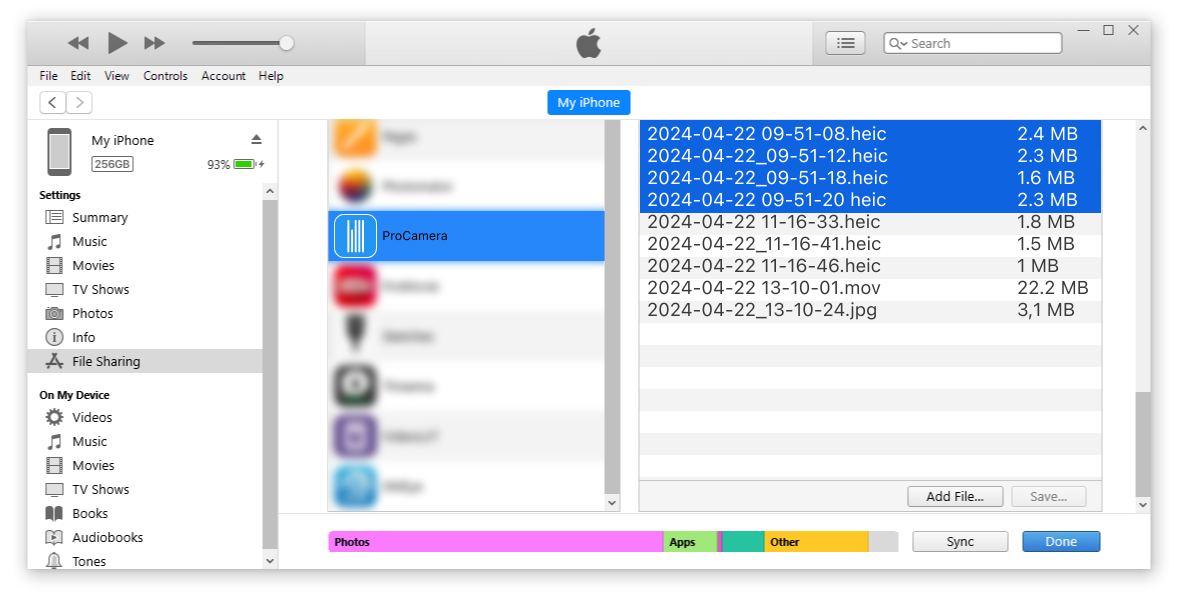Image resolution: width=1181 pixels, height=601 pixels.
Task: Expand search options dropdown magnifier arrow
Action: [x=897, y=44]
